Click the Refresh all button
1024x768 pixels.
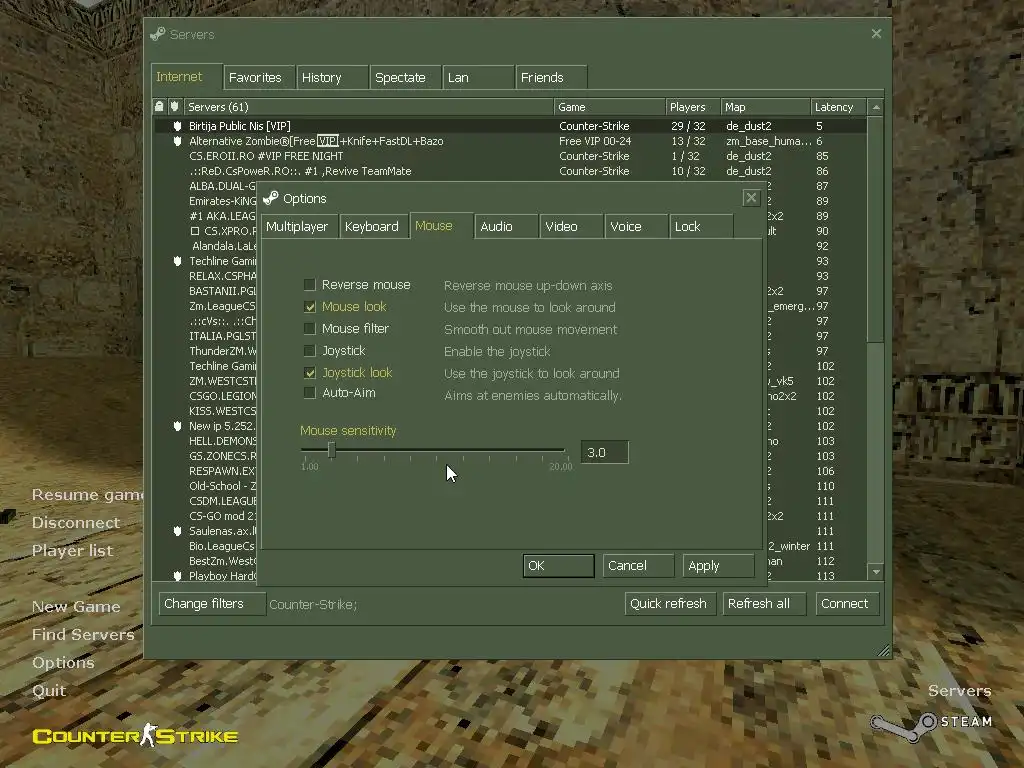763,603
